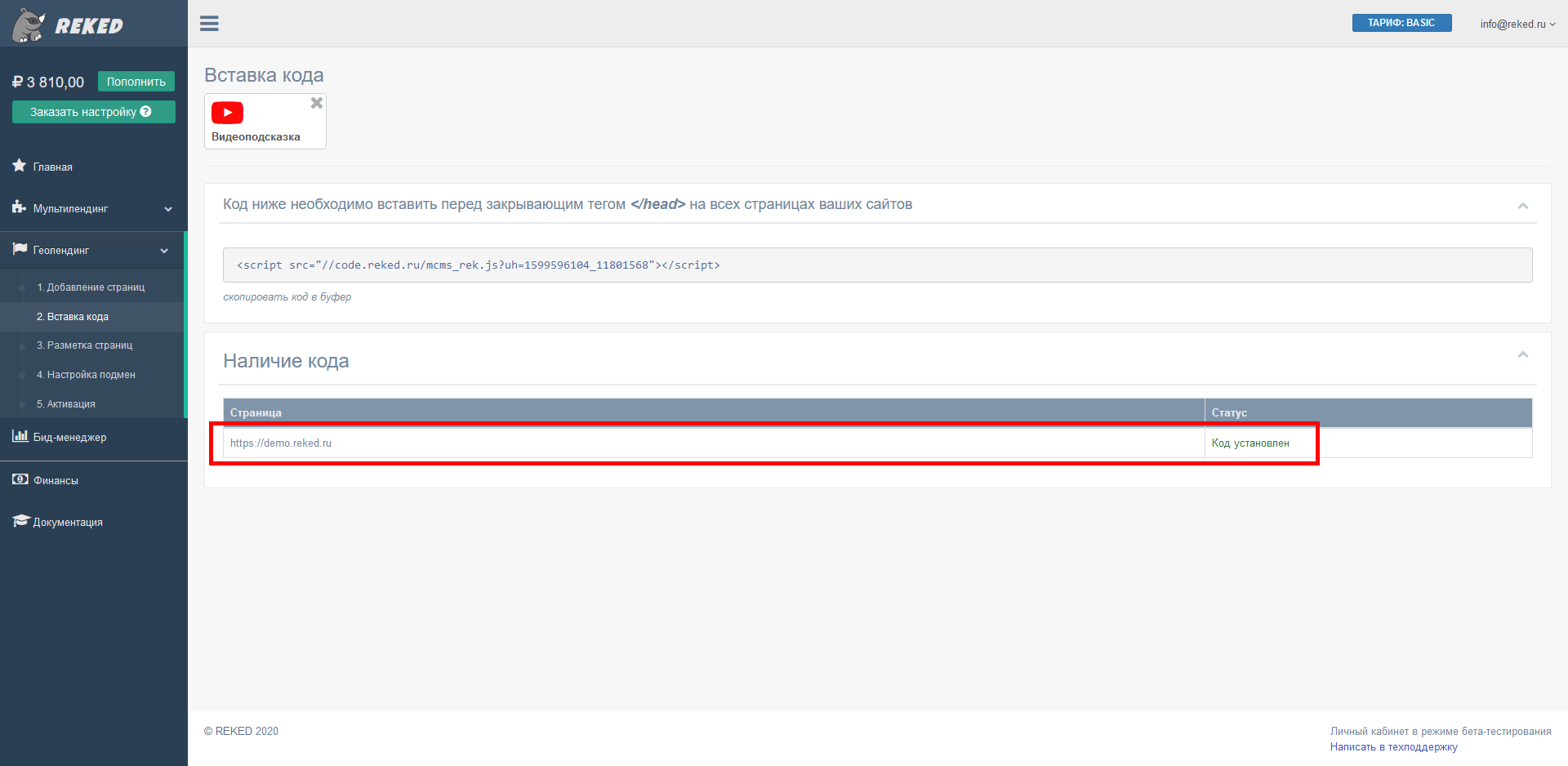This screenshot has height=766, width=1568.
Task: Open the https://demo.reked.ru page link
Action: tap(281, 443)
